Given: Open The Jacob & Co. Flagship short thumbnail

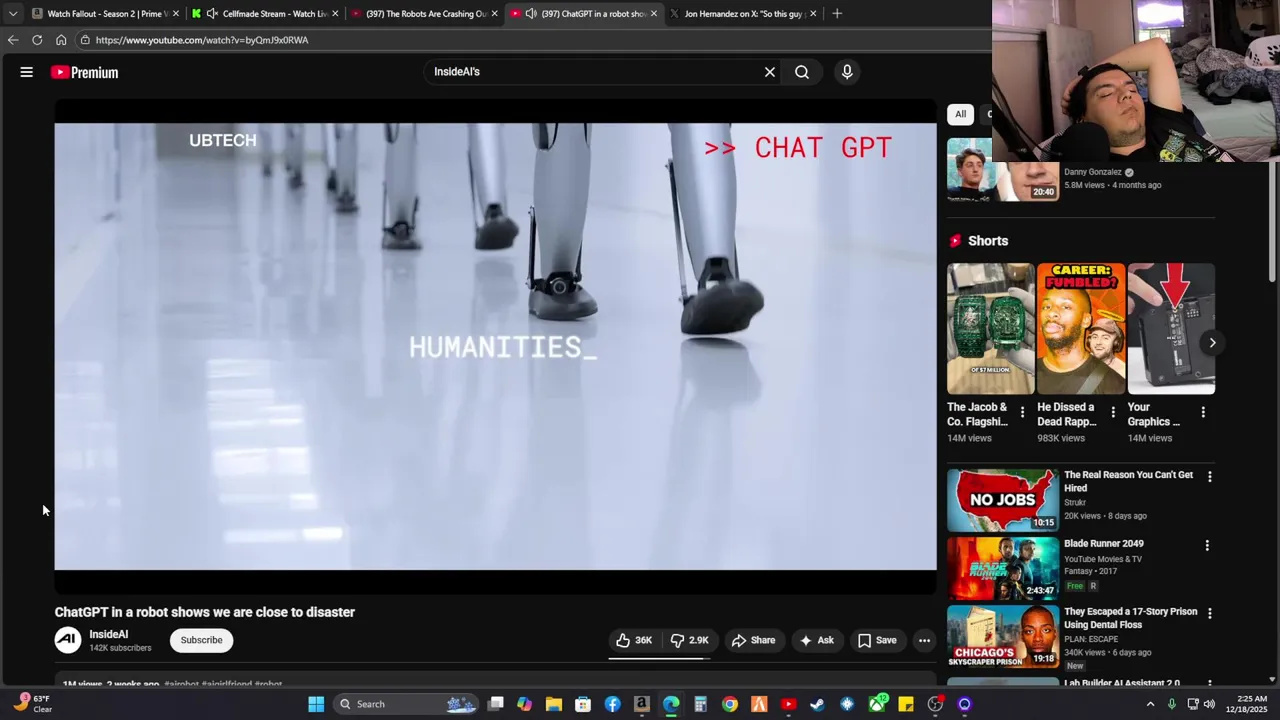Looking at the screenshot, I should click(991, 329).
